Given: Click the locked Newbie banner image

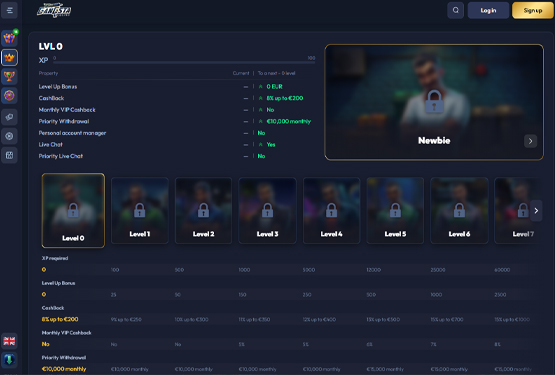Looking at the screenshot, I should (434, 102).
